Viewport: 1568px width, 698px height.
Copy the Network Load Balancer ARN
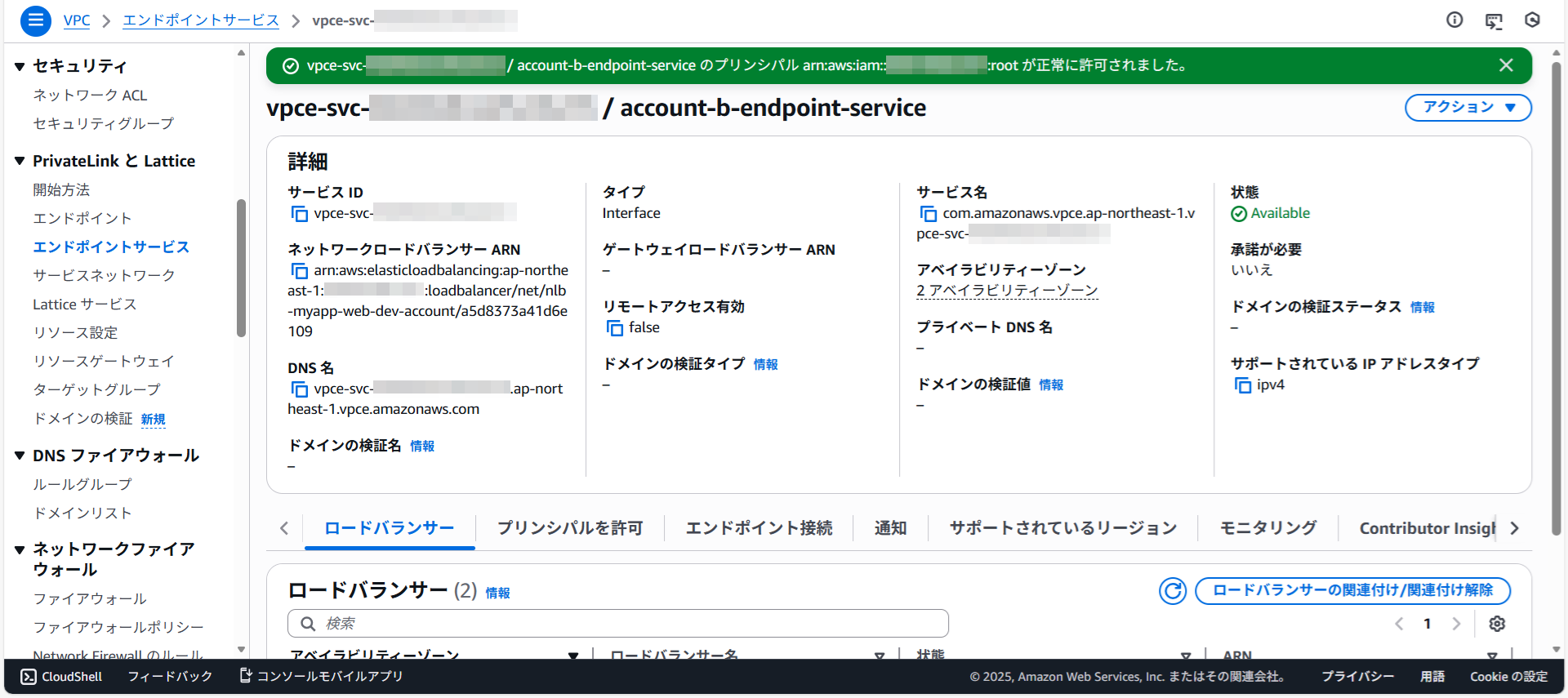tap(299, 271)
